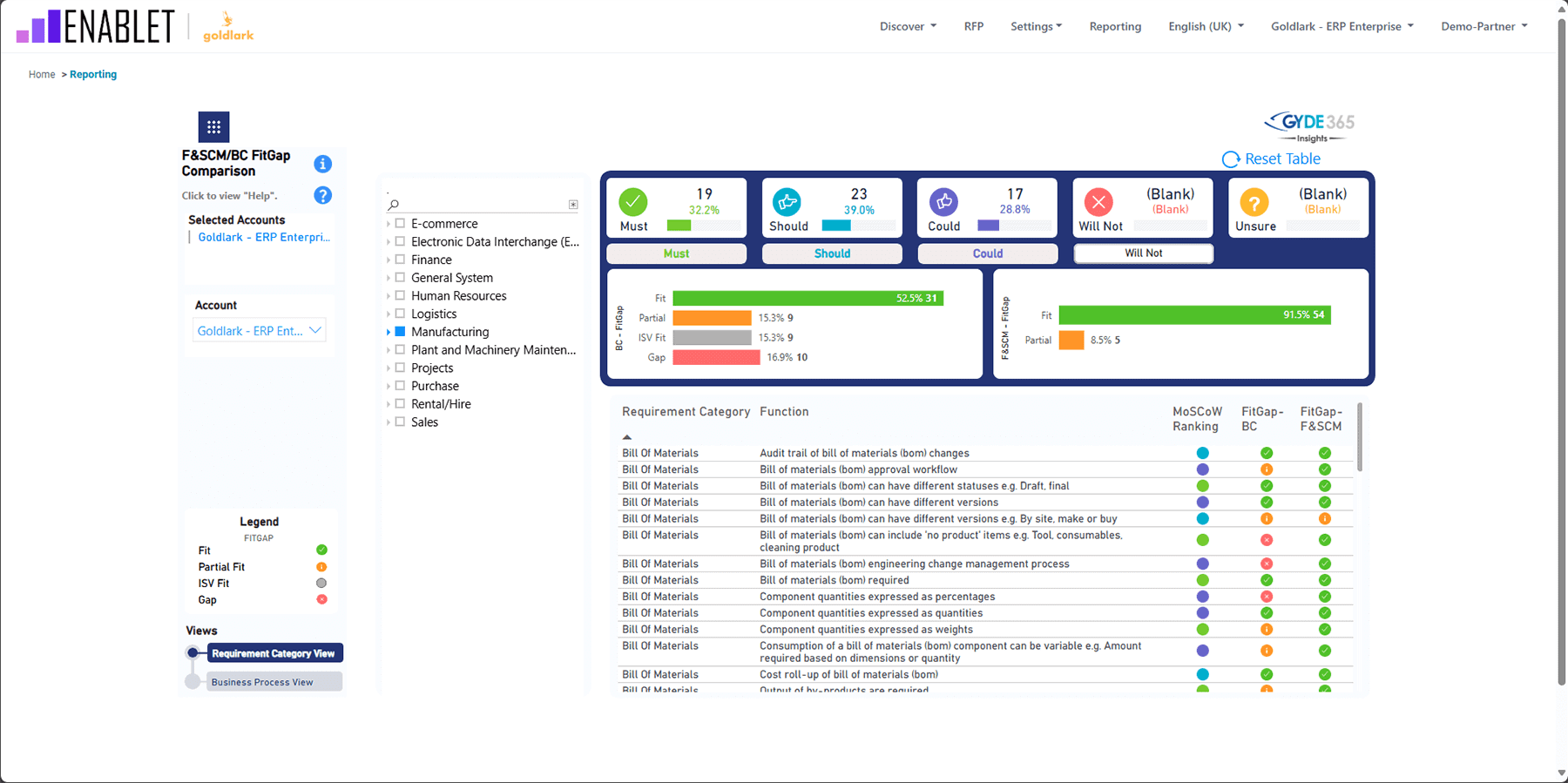Uncheck the Manufacturing category checkbox
The image size is (1568, 783).
[400, 332]
